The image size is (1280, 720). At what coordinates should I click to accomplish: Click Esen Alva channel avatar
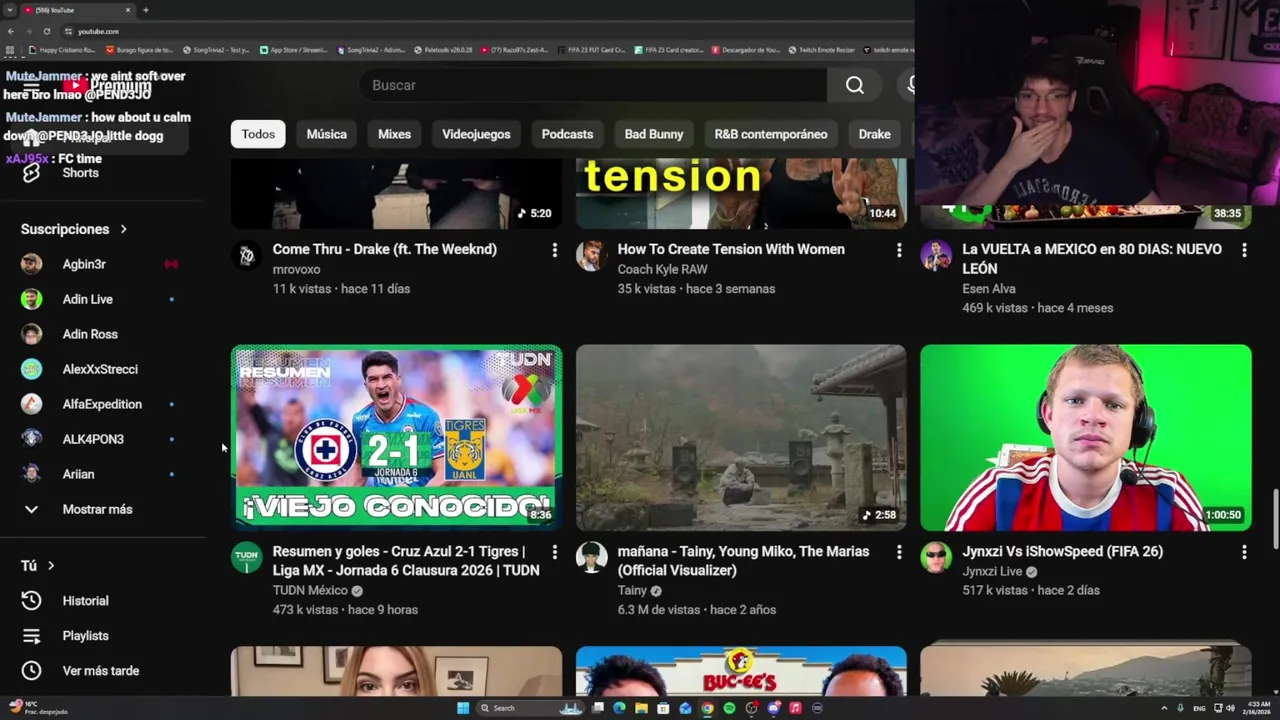tap(936, 255)
